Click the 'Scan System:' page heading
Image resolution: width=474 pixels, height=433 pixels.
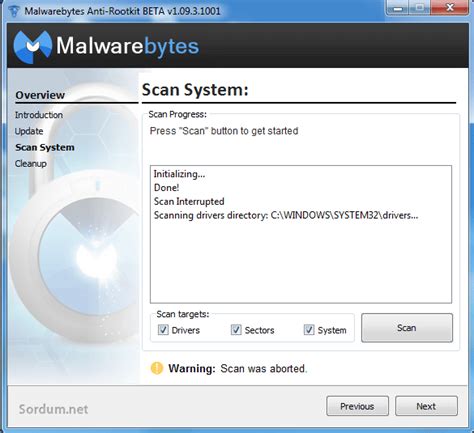pyautogui.click(x=195, y=90)
